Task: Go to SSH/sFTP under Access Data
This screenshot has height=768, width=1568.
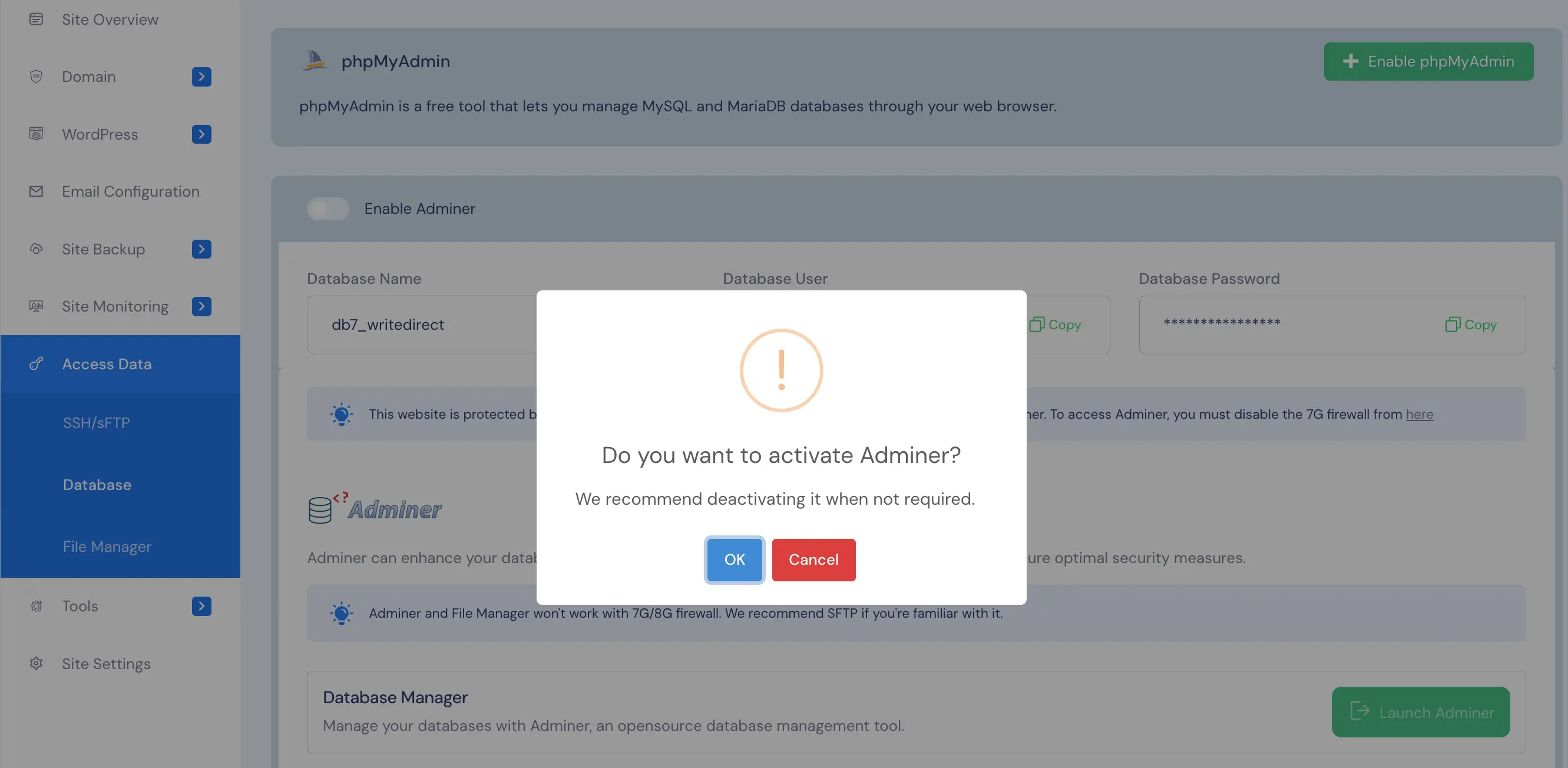Action: click(96, 422)
